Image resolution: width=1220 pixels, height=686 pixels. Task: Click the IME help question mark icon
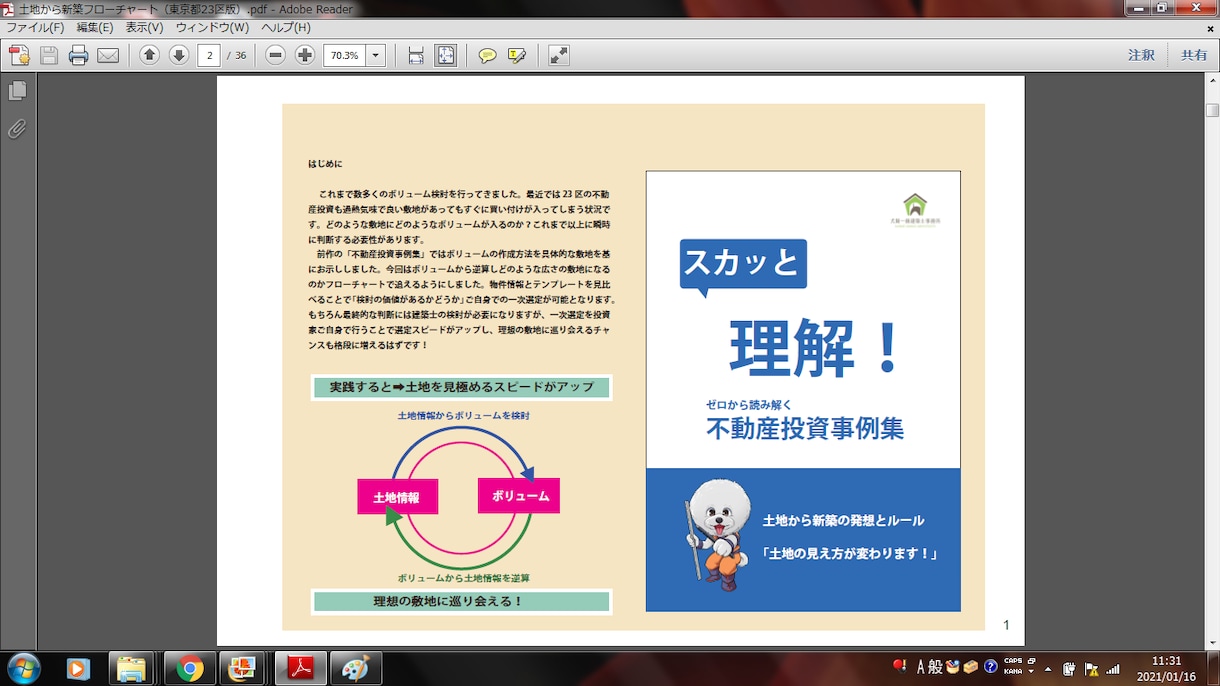coord(990,667)
